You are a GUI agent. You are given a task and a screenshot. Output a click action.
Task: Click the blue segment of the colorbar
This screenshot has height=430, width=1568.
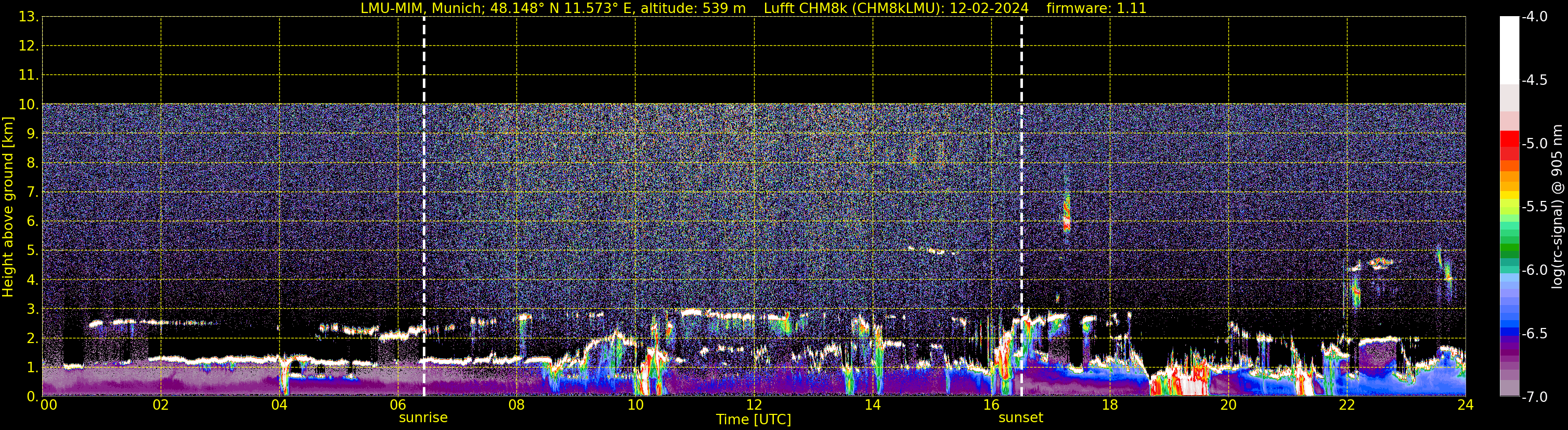1510,332
